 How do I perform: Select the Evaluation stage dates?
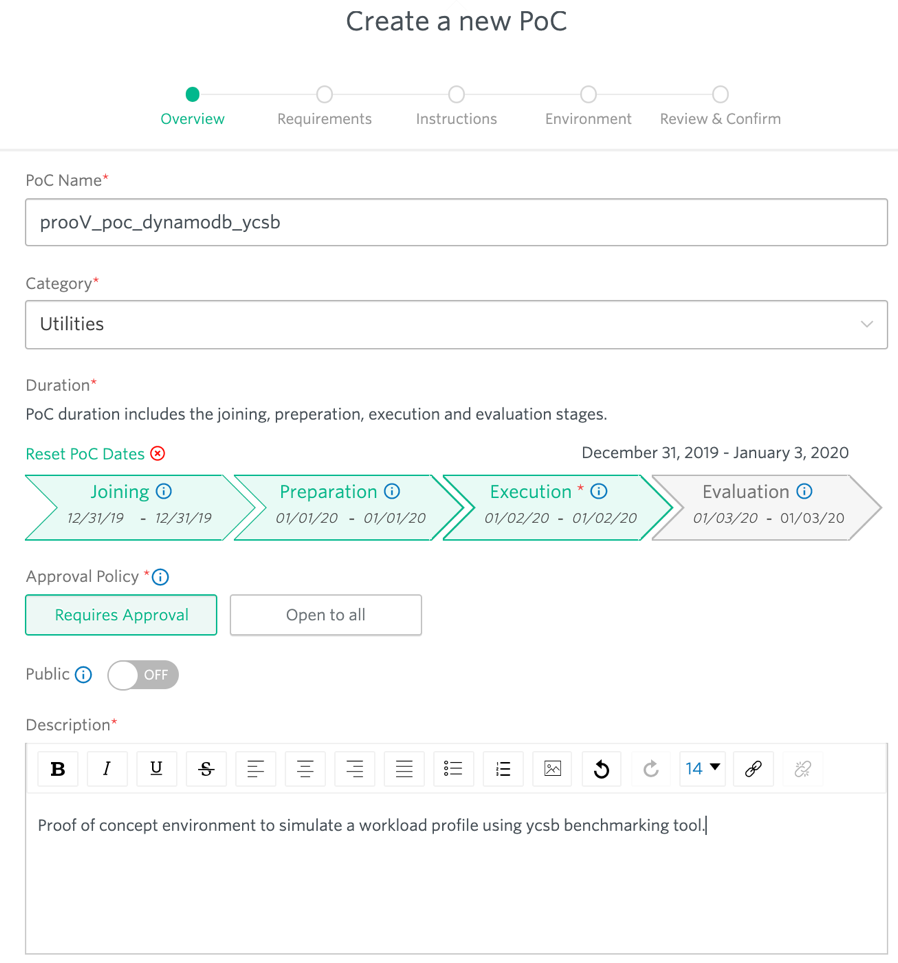[766, 507]
